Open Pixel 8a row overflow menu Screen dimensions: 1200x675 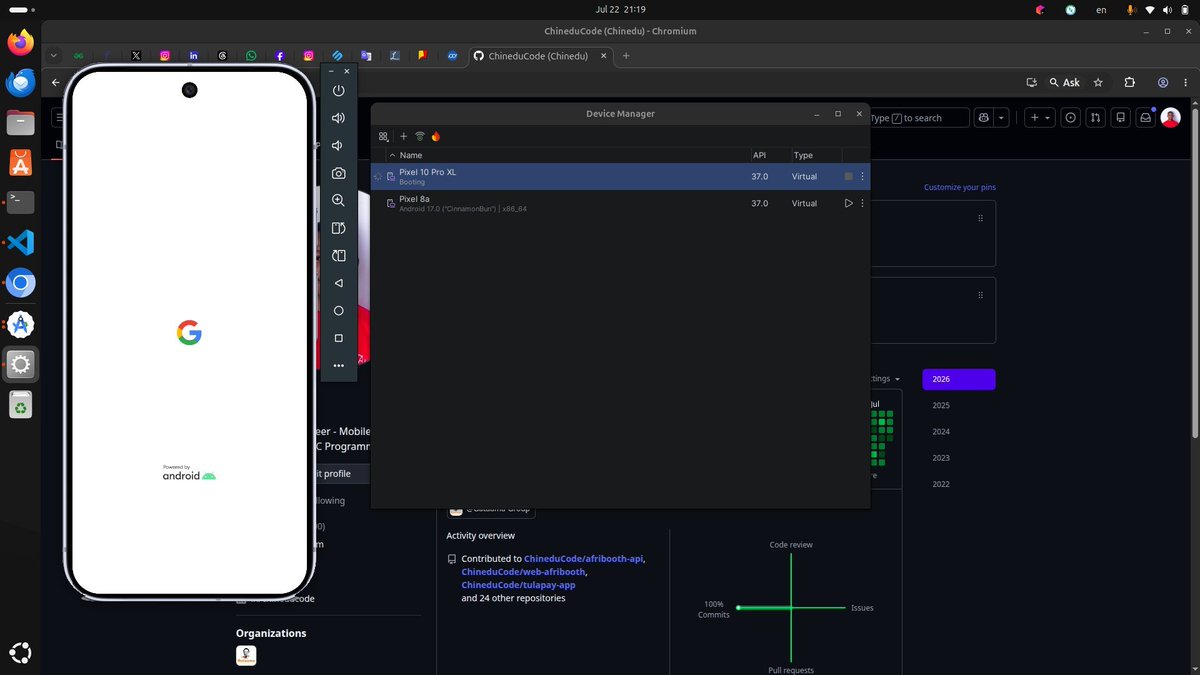(x=863, y=203)
